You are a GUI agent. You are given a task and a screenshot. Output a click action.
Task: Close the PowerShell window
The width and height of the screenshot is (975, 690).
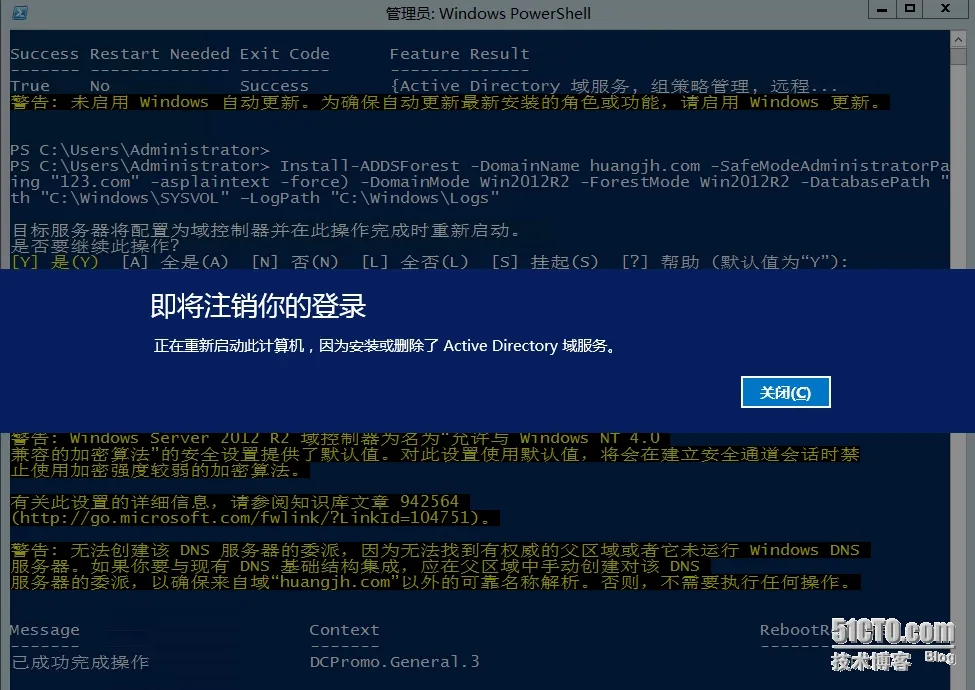tap(946, 9)
